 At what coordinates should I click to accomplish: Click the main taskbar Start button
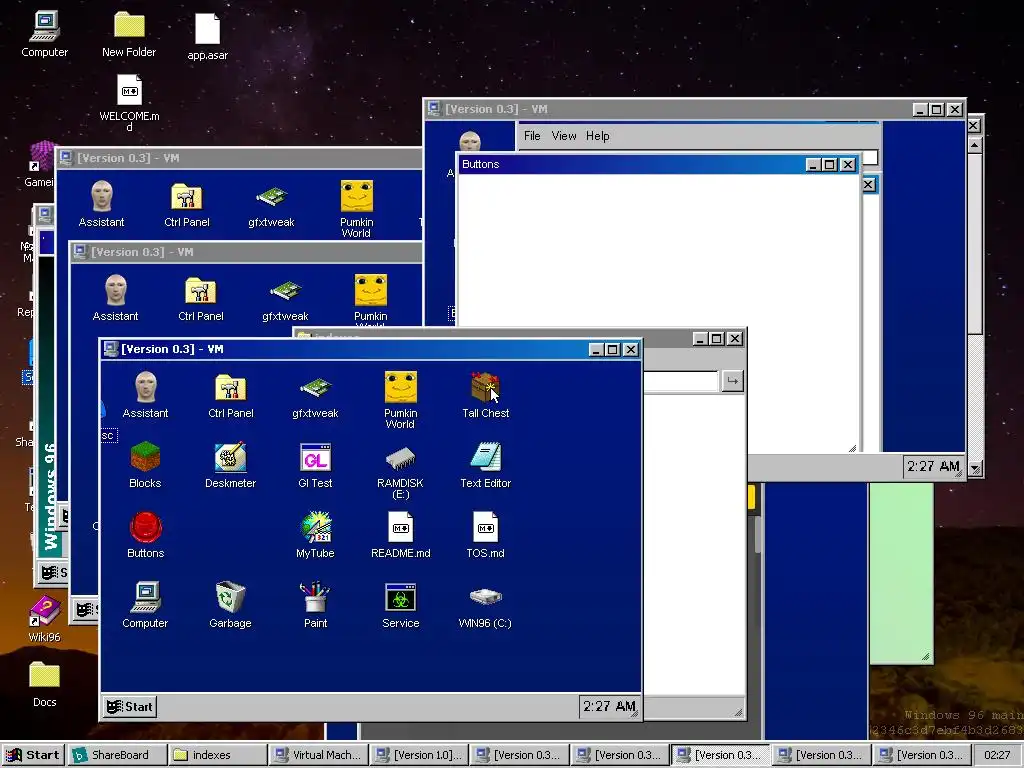coord(33,755)
